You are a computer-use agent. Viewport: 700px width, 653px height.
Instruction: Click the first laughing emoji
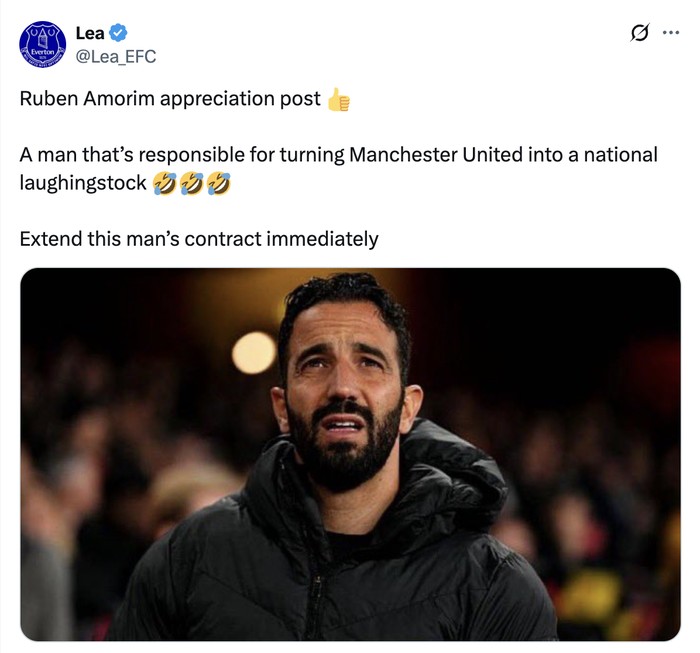pyautogui.click(x=164, y=184)
